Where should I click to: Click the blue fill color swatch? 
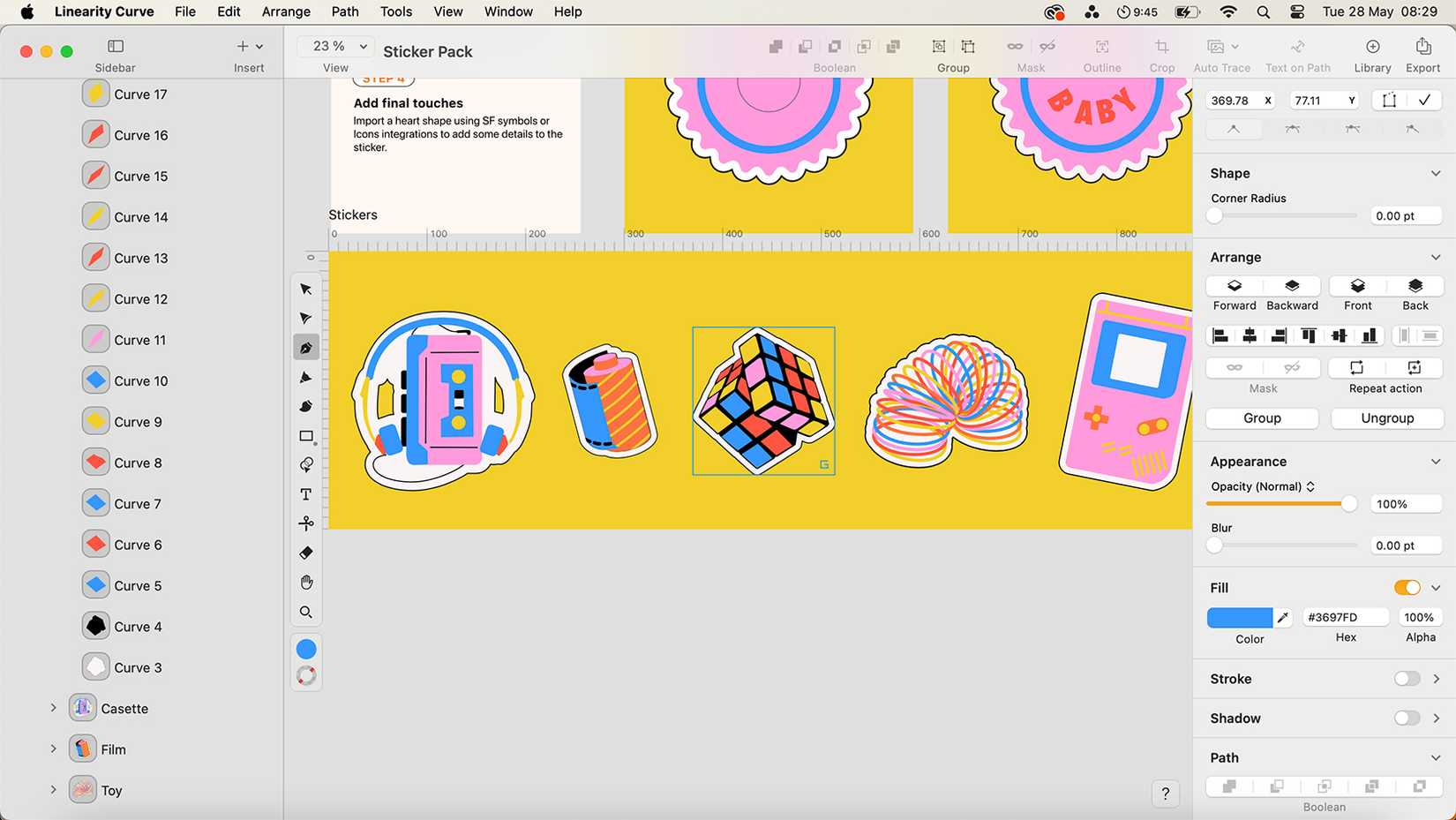[1242, 616]
